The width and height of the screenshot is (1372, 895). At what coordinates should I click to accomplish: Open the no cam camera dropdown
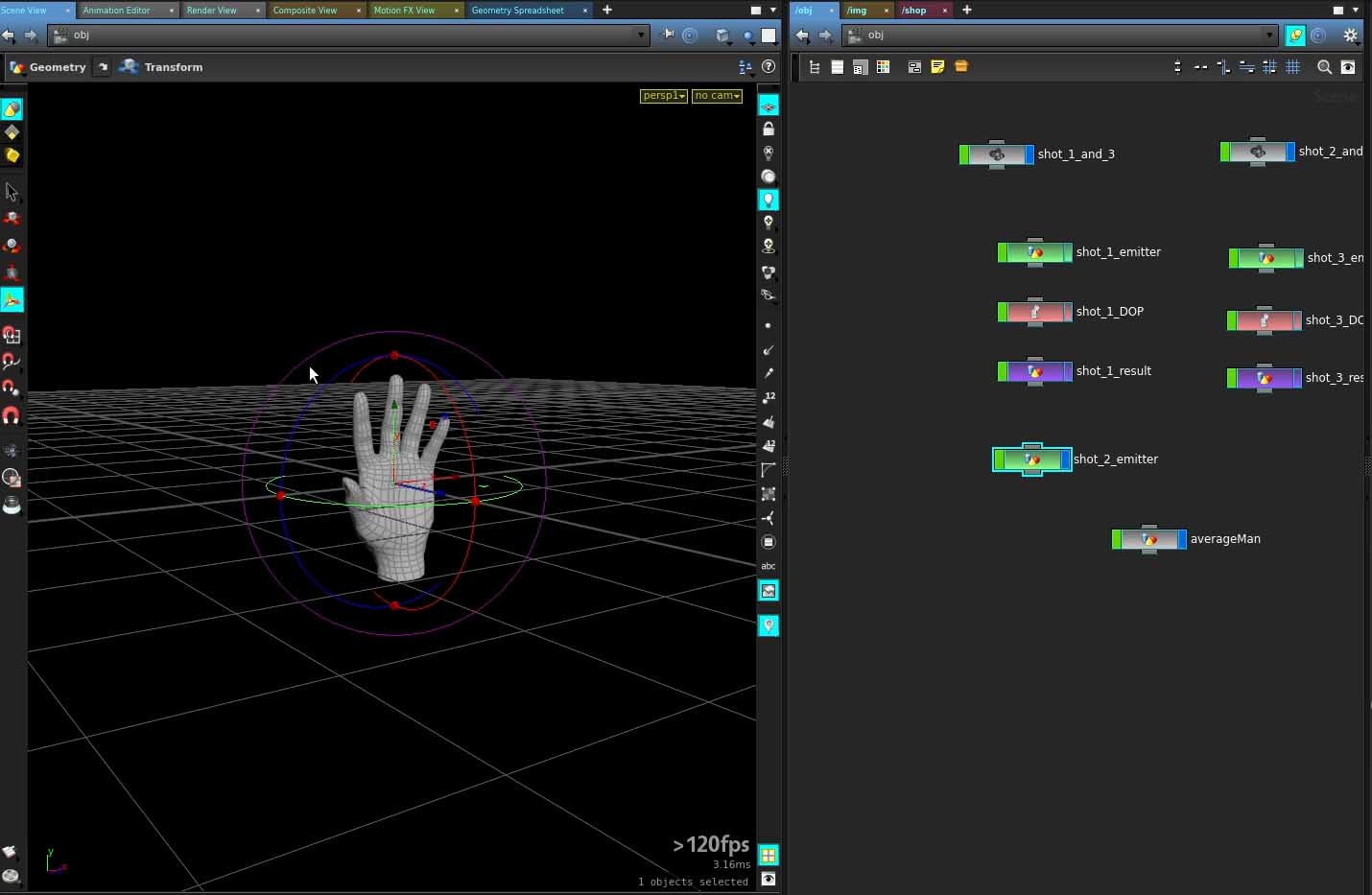[x=717, y=96]
